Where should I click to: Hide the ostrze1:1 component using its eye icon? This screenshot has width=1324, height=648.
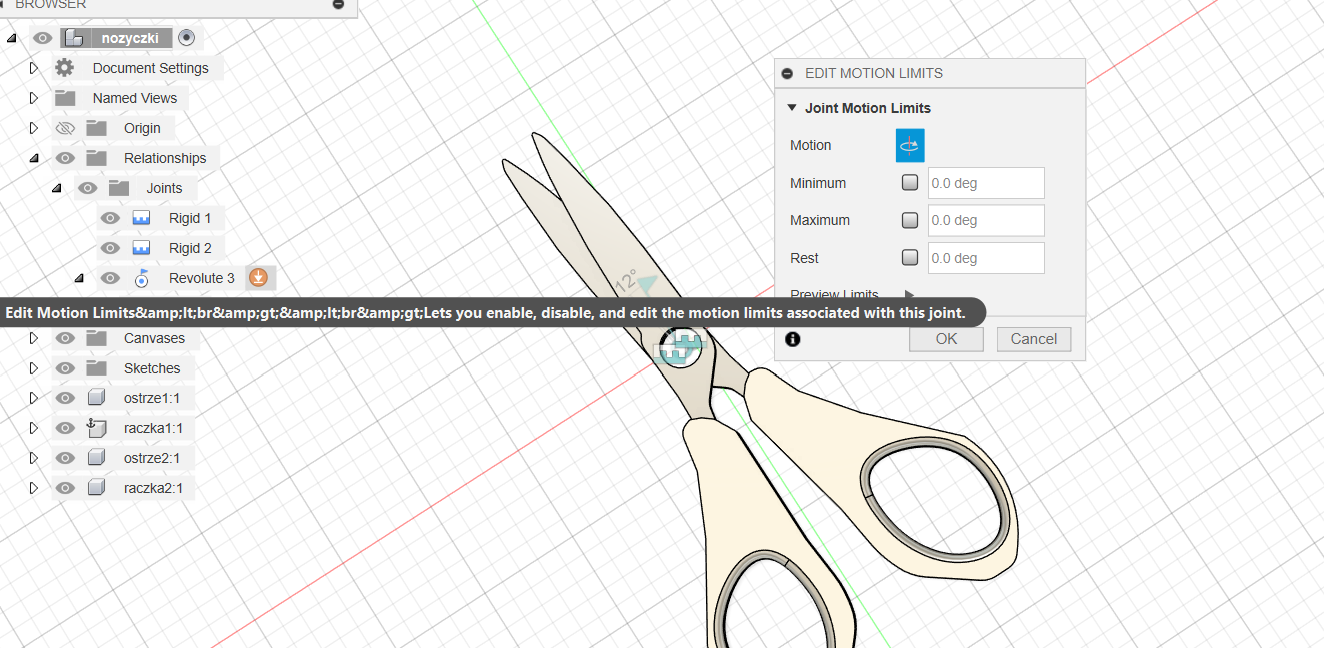coord(65,398)
